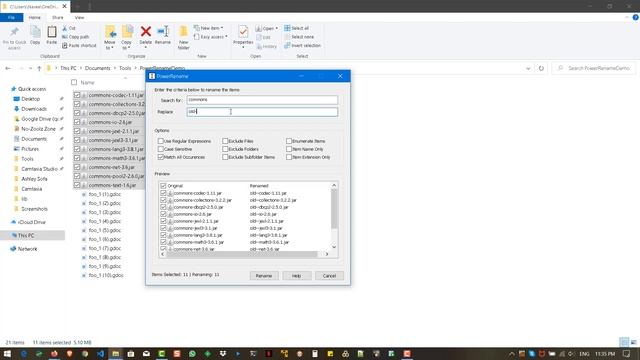Select iCloud Drive in the sidebar

pos(32,222)
